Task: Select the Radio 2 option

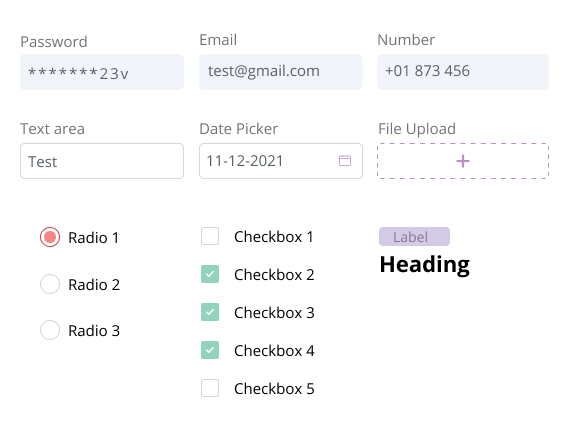Action: click(x=50, y=284)
